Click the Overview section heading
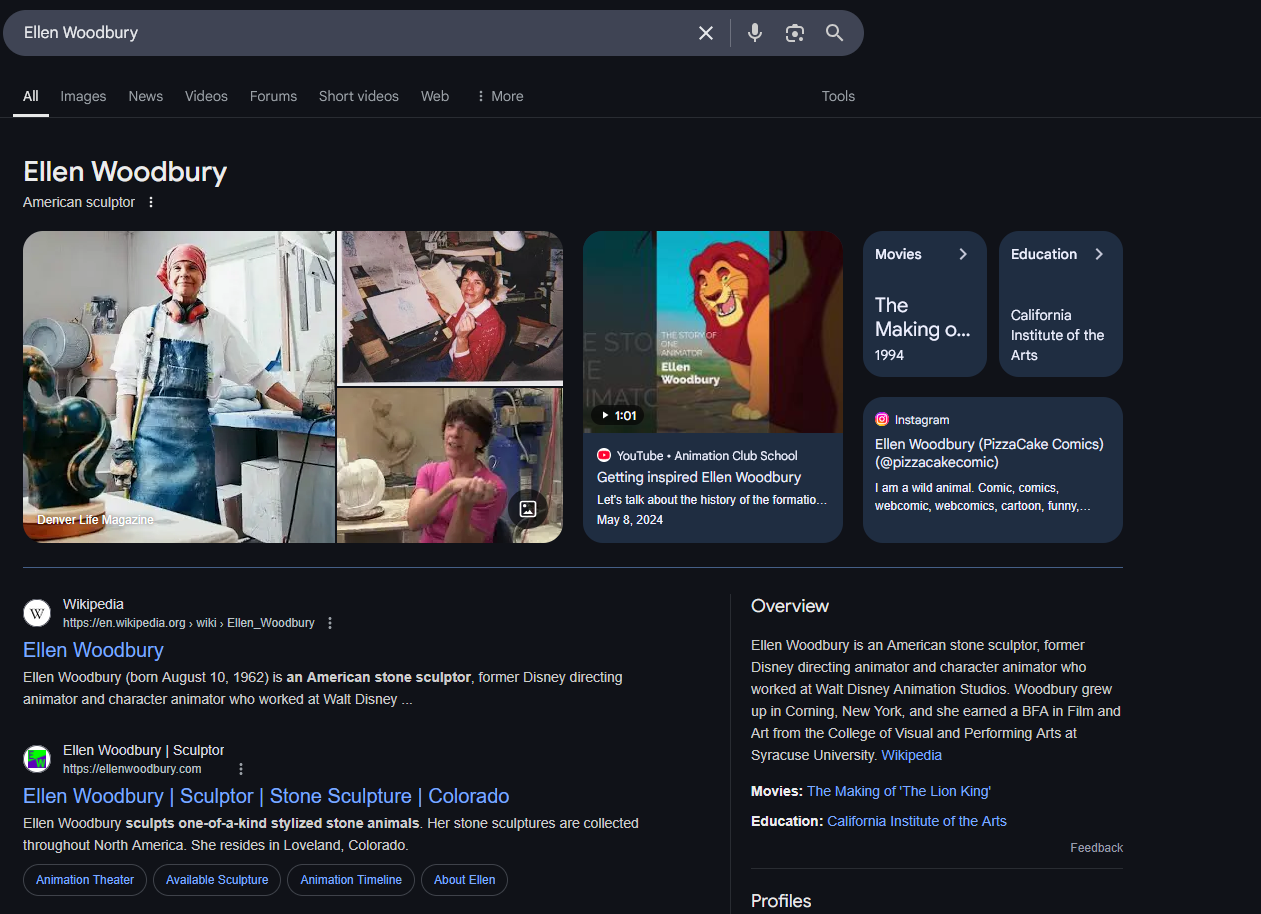1261x914 pixels. point(790,606)
